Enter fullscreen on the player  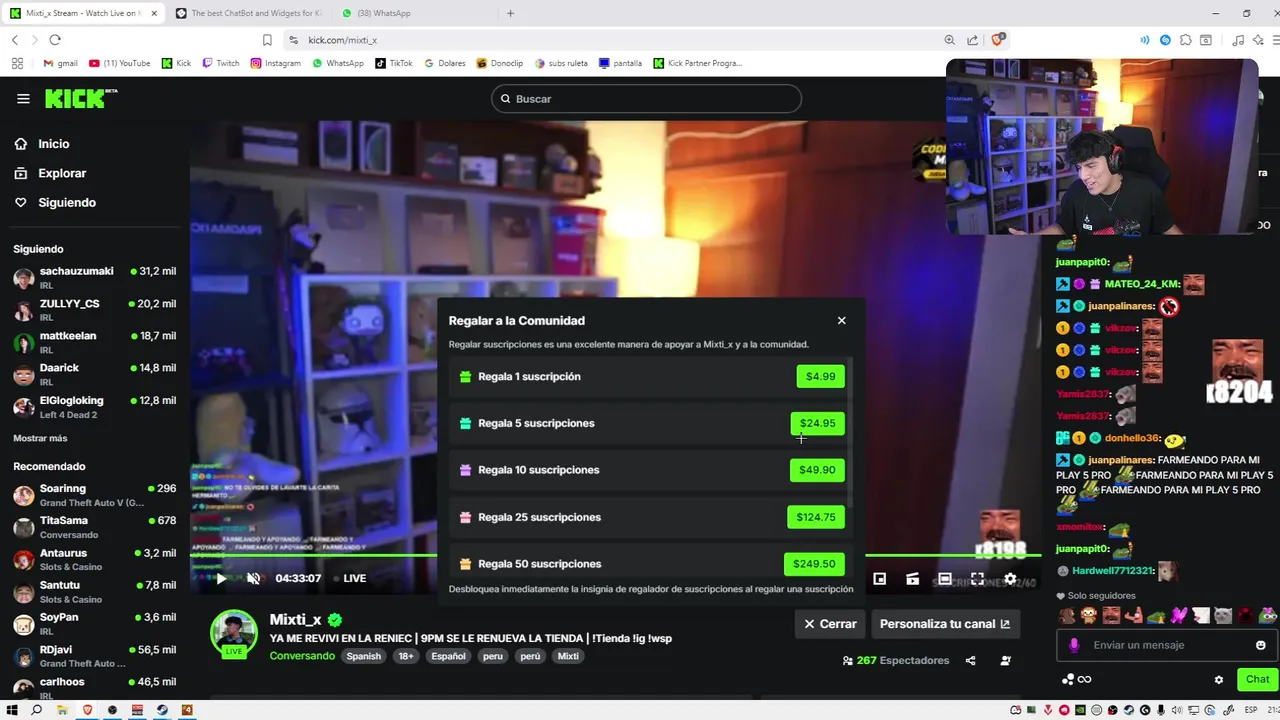pyautogui.click(x=977, y=578)
